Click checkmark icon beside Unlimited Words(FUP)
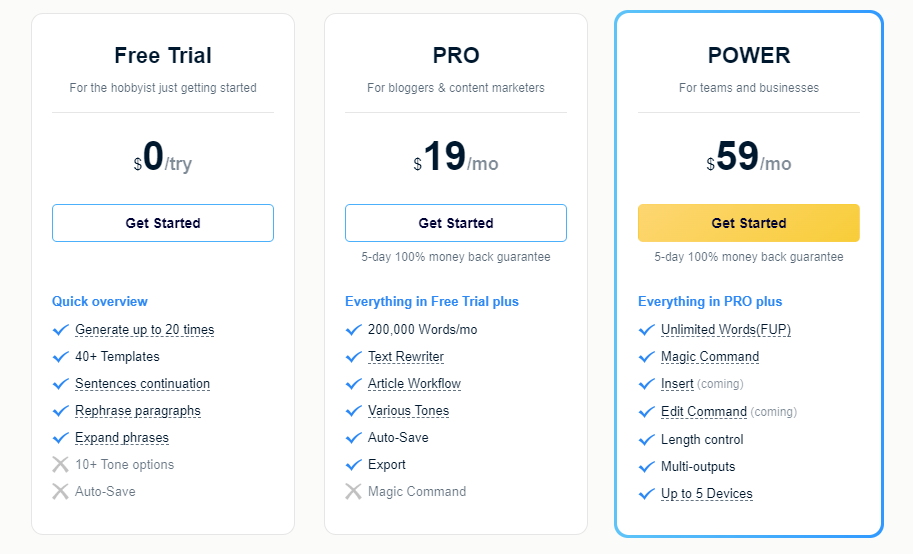 coord(646,330)
